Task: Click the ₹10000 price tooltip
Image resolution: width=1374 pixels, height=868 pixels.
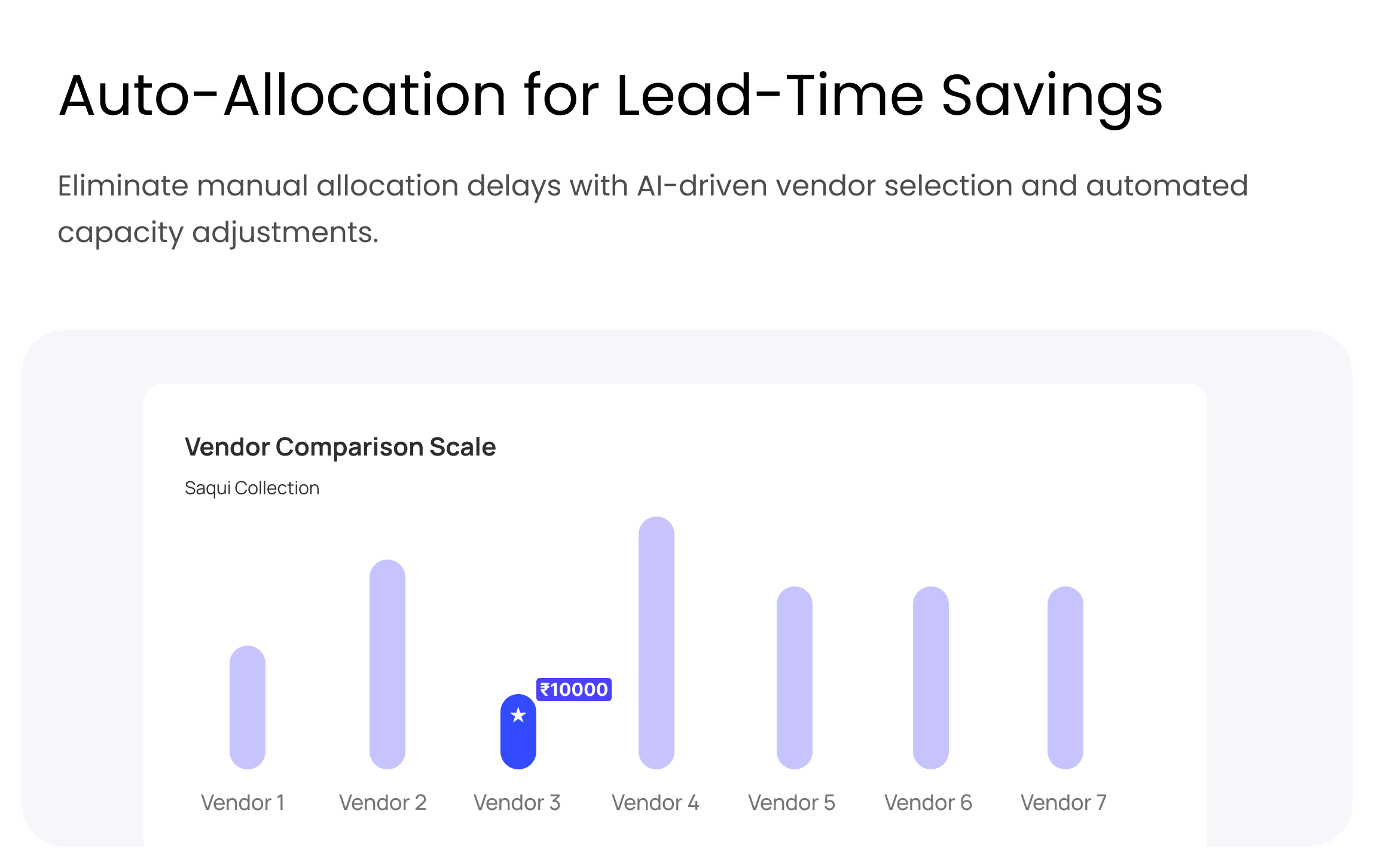Action: tap(574, 689)
